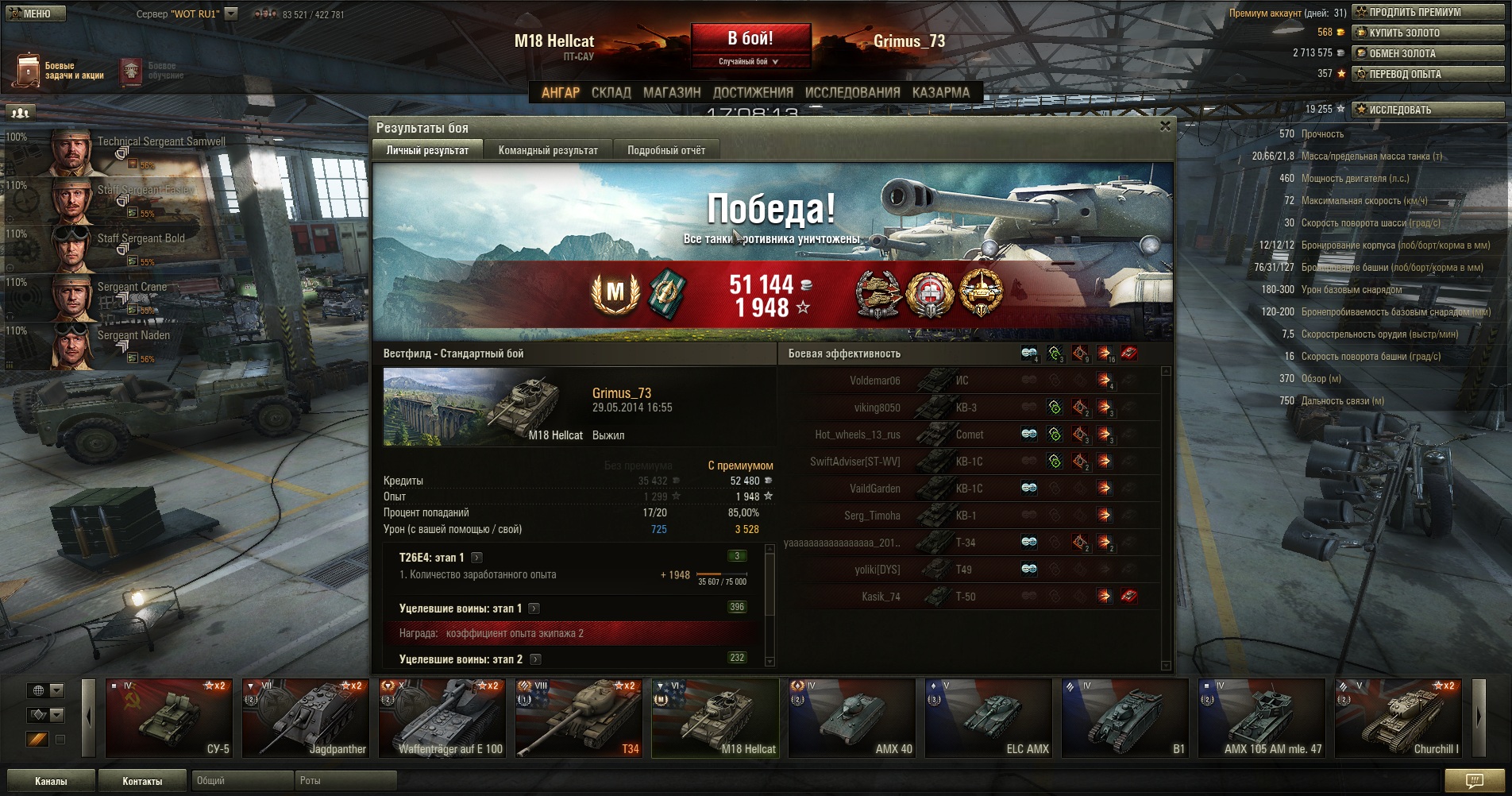Open the Случайный бой battle type dropdown
Screen dimensions: 1512x796
pyautogui.click(x=750, y=61)
